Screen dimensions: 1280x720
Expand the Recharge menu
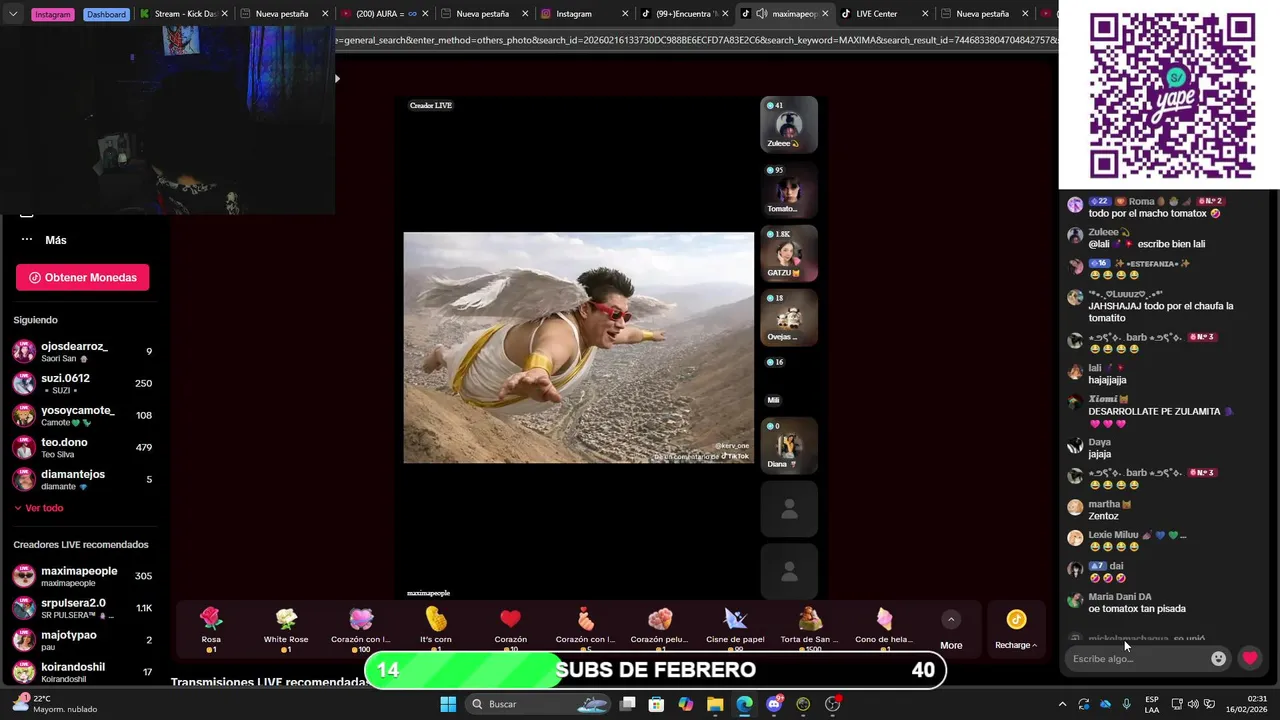coord(1016,629)
